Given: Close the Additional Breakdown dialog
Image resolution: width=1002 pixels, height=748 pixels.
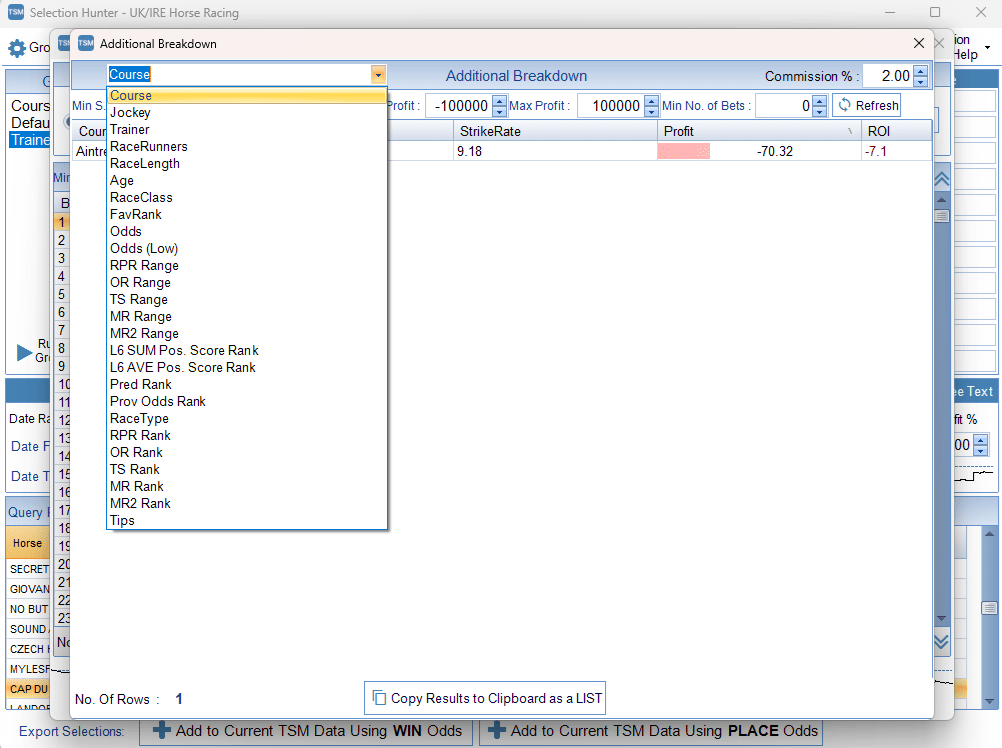Looking at the screenshot, I should [x=919, y=44].
